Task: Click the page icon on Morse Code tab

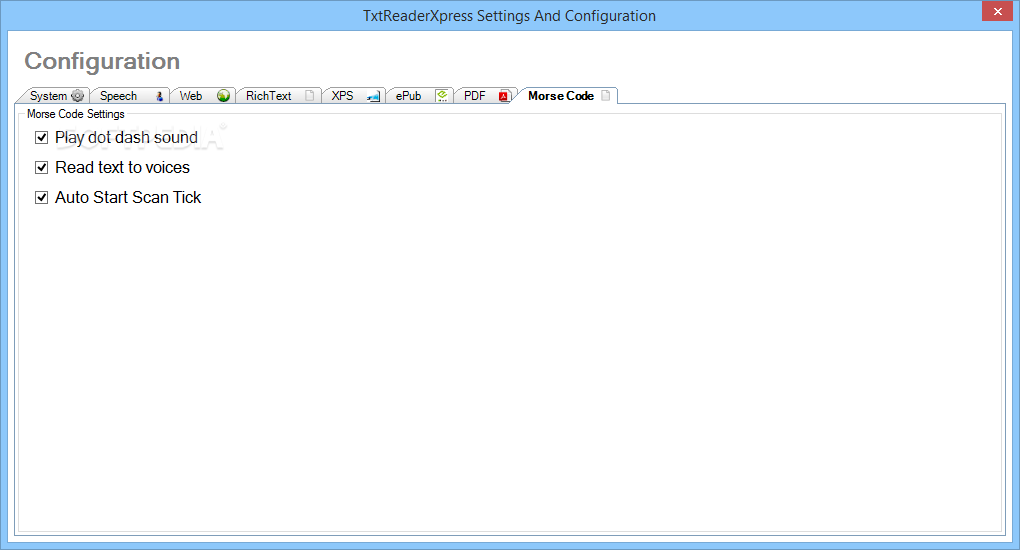Action: [606, 96]
